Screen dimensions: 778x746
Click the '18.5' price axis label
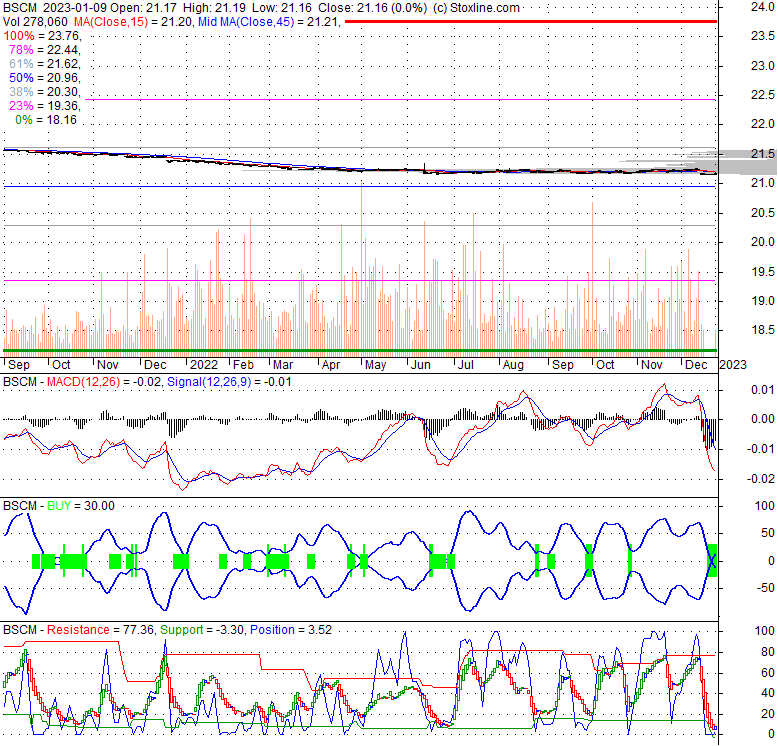763,330
